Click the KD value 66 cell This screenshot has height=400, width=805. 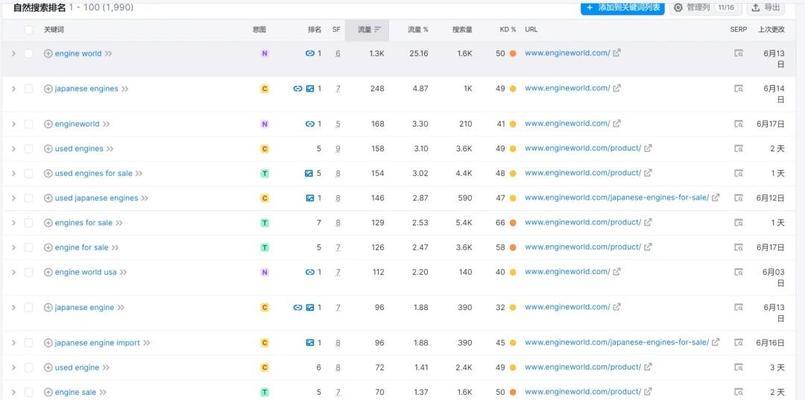501,223
